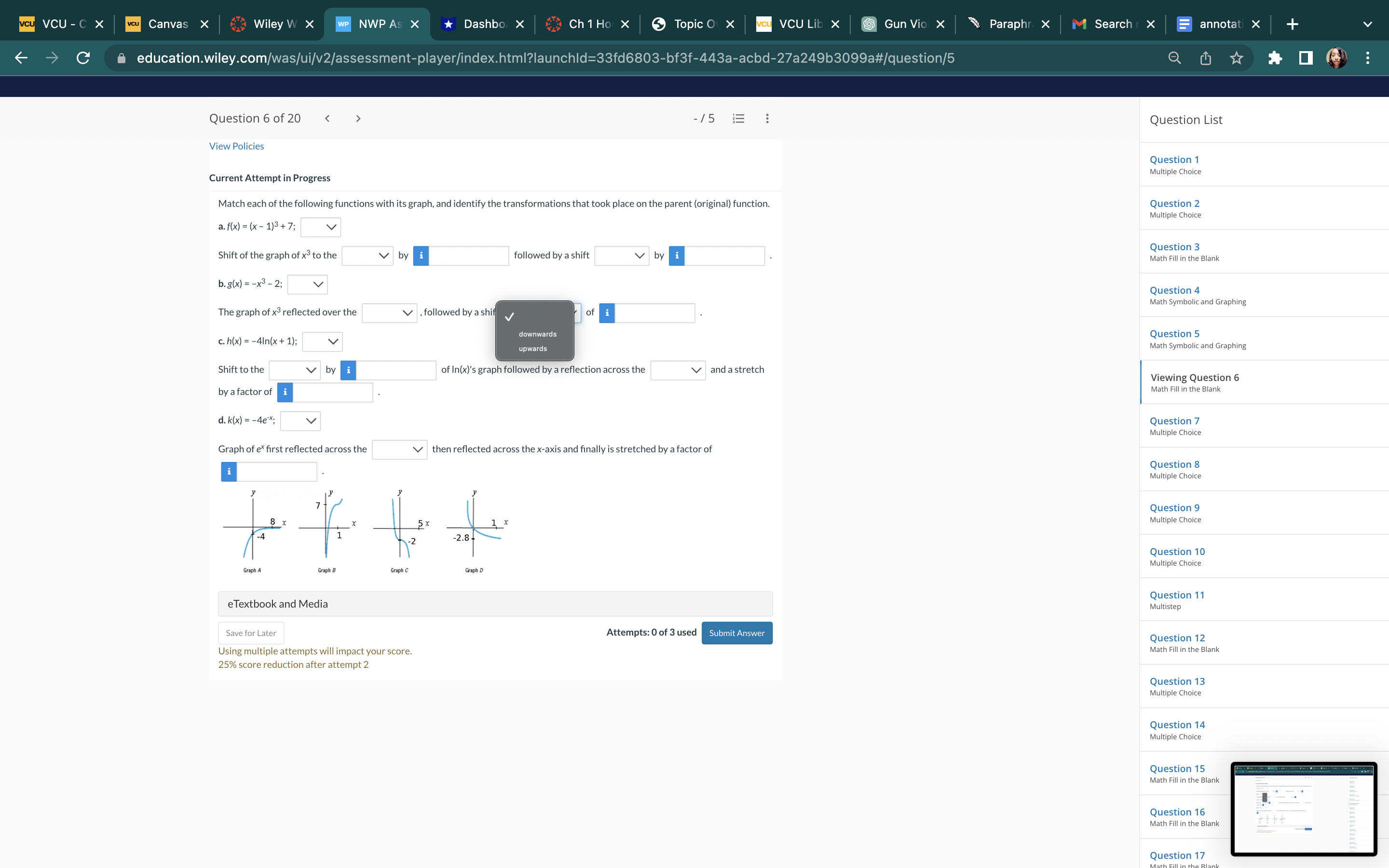Click the navigate to next question arrow
Screen dimensions: 1389x868
coord(358,118)
